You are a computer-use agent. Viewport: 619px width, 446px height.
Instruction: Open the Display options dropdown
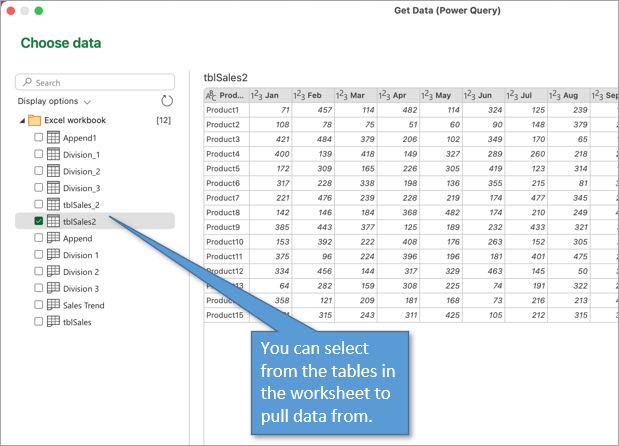point(55,101)
